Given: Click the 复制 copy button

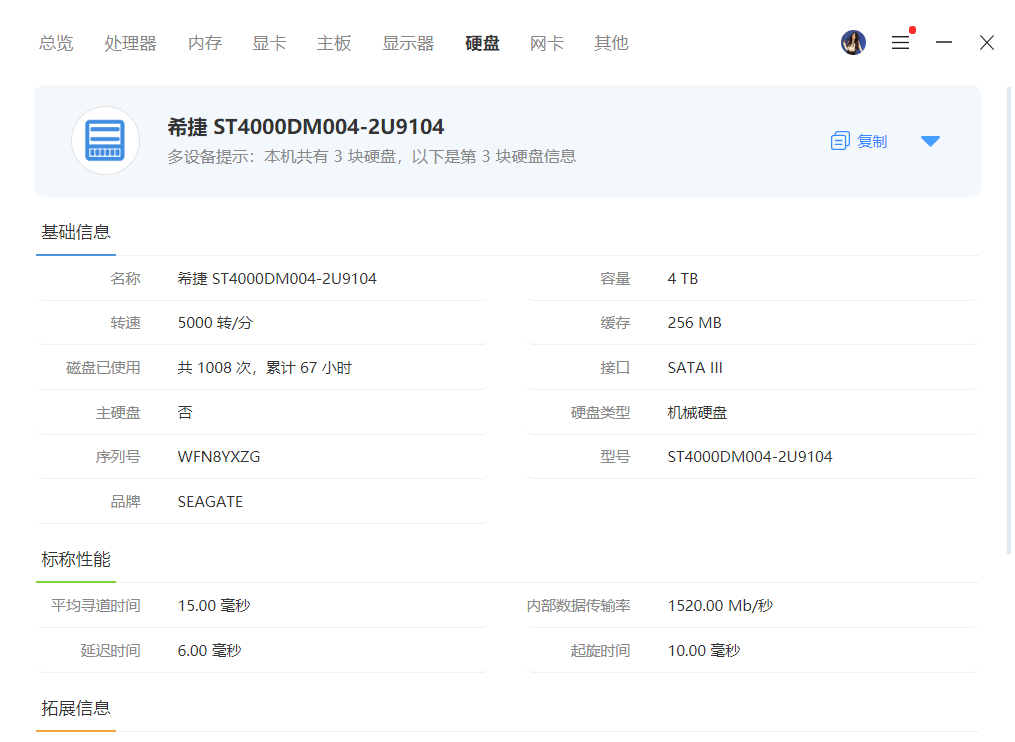Looking at the screenshot, I should [858, 141].
